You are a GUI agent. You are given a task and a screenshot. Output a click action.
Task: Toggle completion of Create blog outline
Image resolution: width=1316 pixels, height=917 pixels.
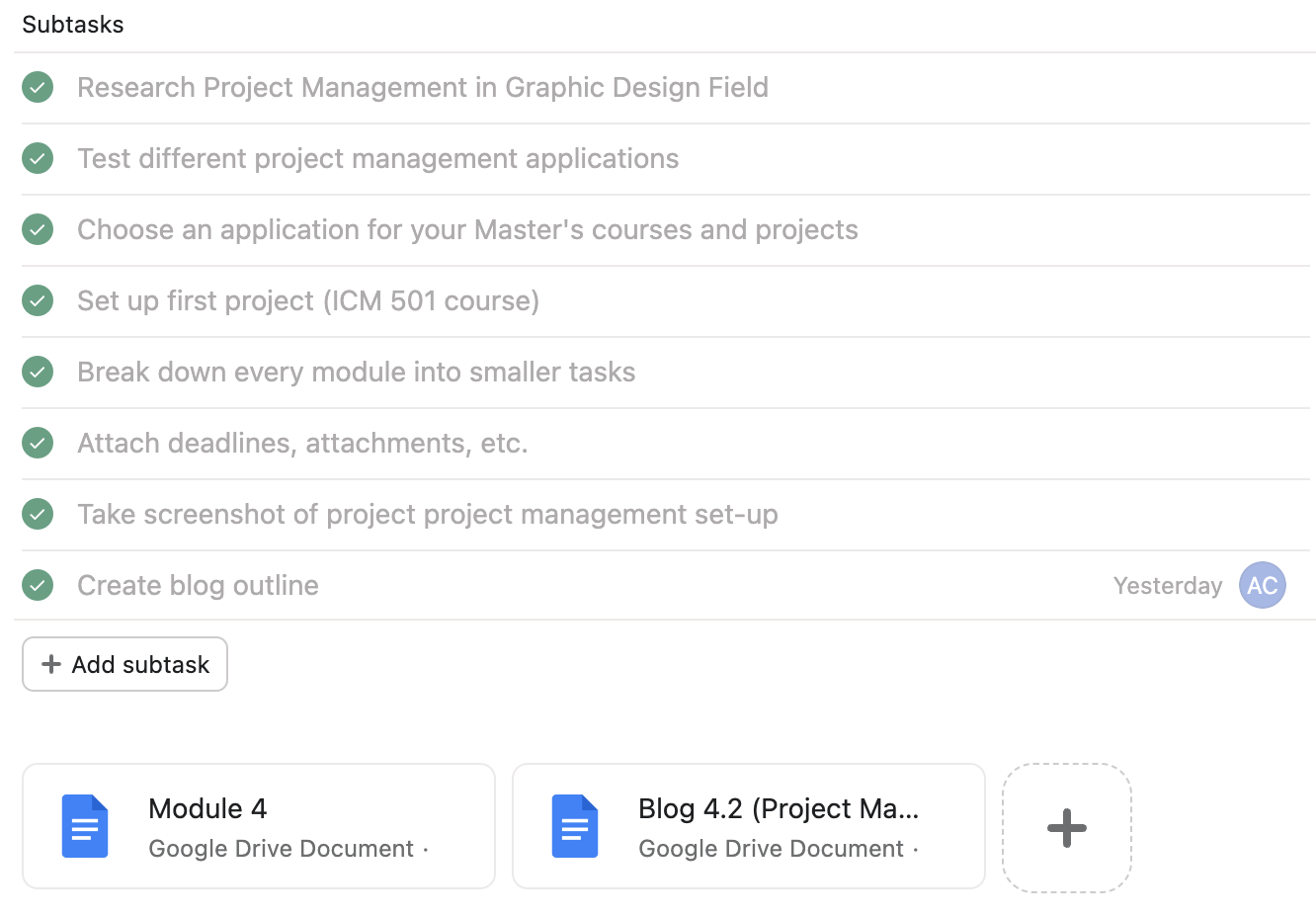[37, 585]
